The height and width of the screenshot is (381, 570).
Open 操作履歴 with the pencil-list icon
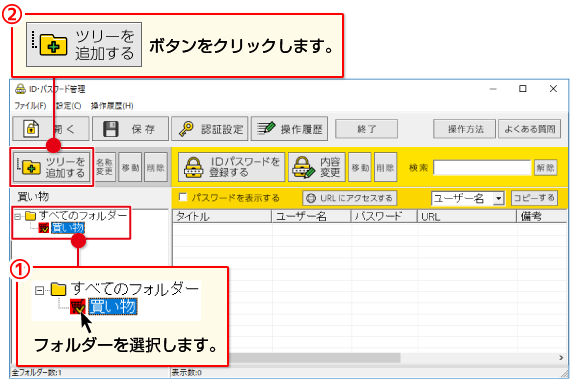(x=289, y=129)
